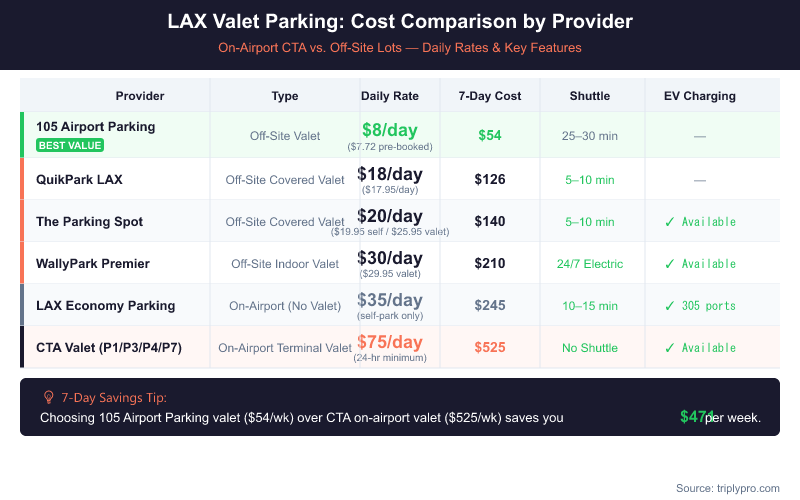
Task: Click the EV Charging column header
Action: [x=700, y=96]
